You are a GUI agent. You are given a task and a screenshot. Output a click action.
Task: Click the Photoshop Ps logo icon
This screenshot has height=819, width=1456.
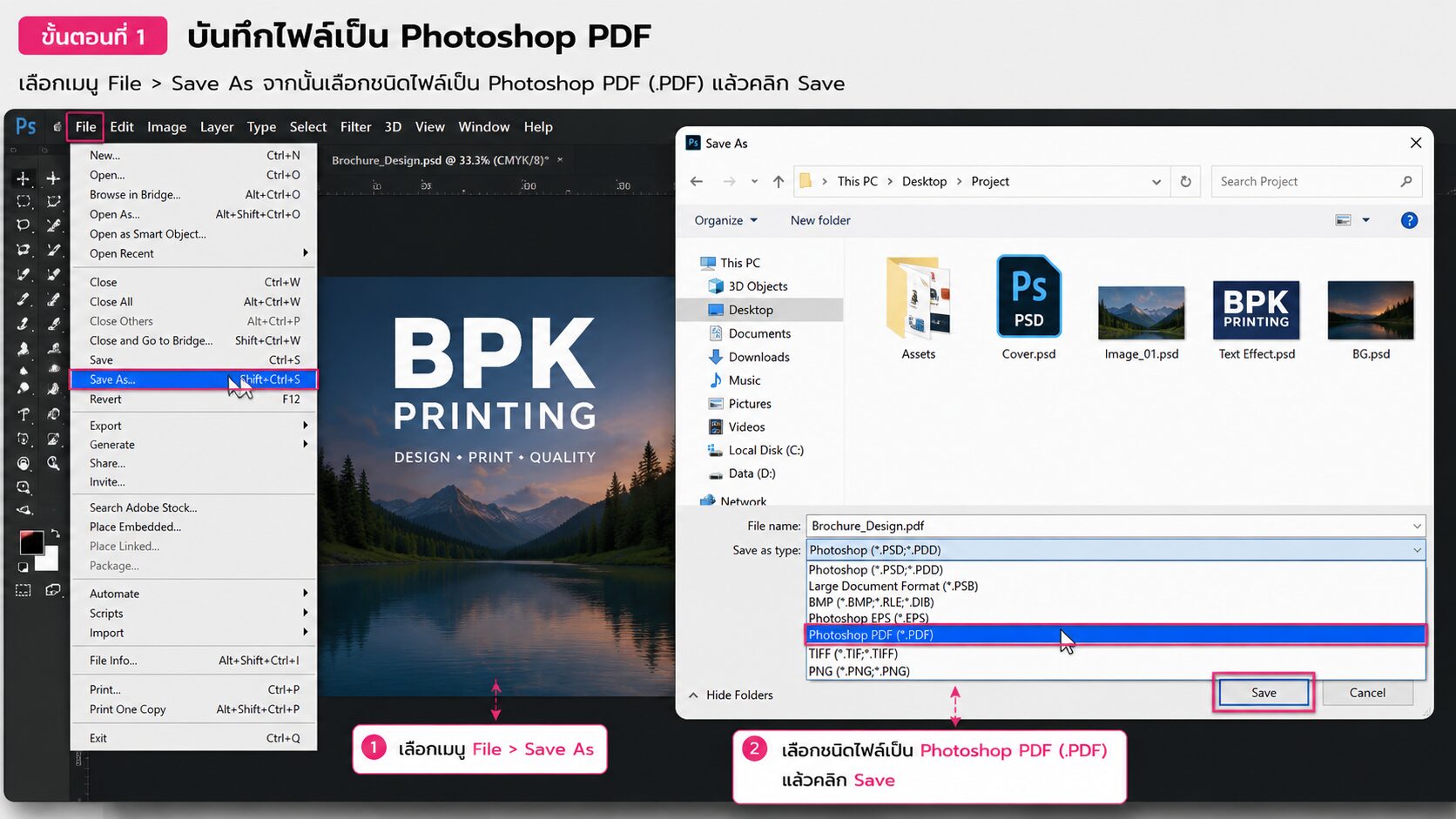26,127
